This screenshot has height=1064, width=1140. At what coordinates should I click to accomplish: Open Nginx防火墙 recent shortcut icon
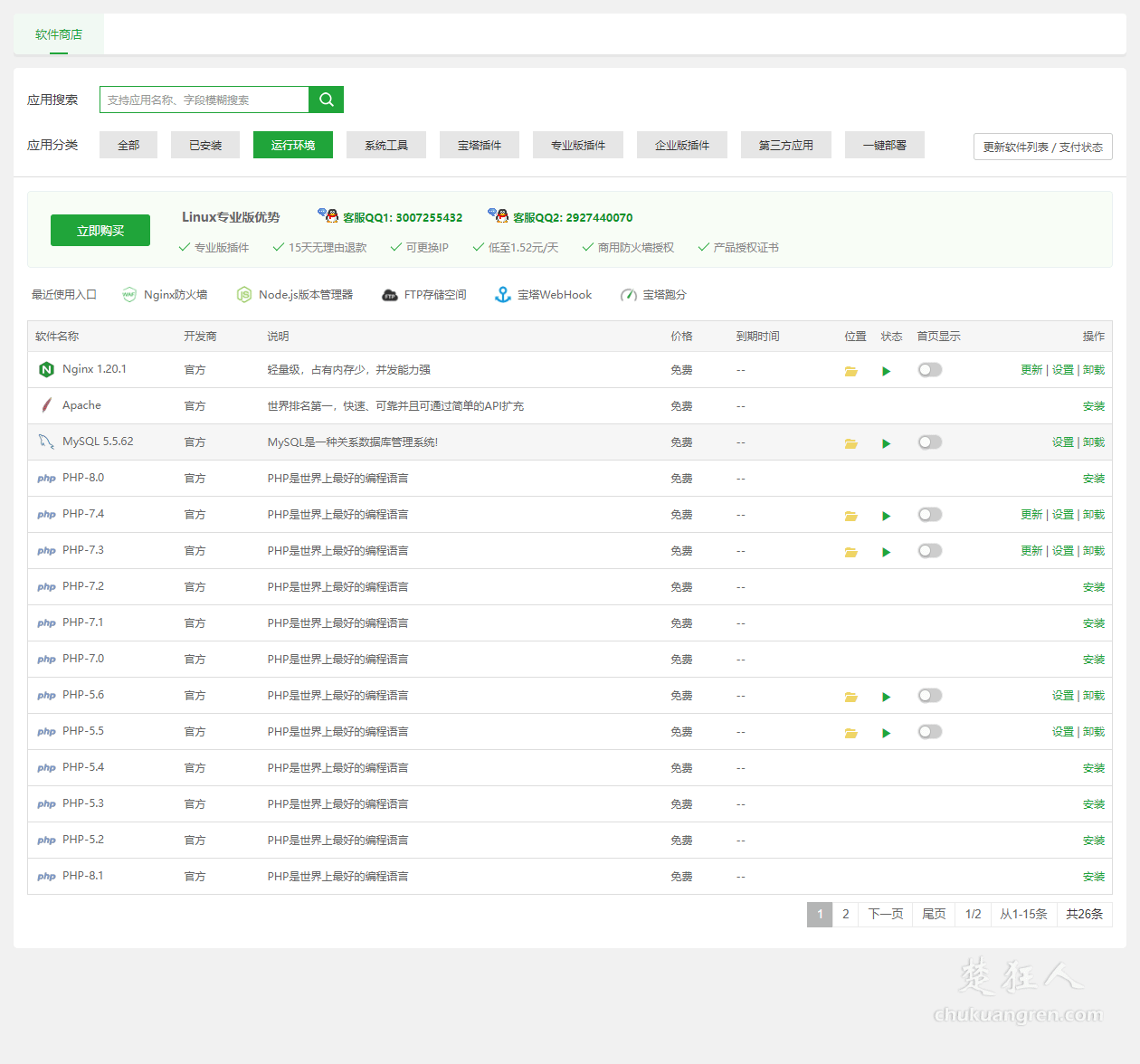click(x=129, y=295)
